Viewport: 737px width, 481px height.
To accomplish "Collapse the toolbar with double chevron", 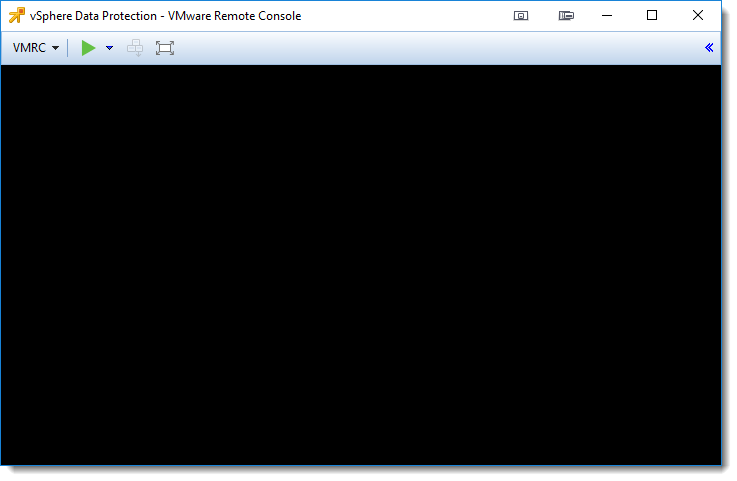I will pyautogui.click(x=709, y=47).
